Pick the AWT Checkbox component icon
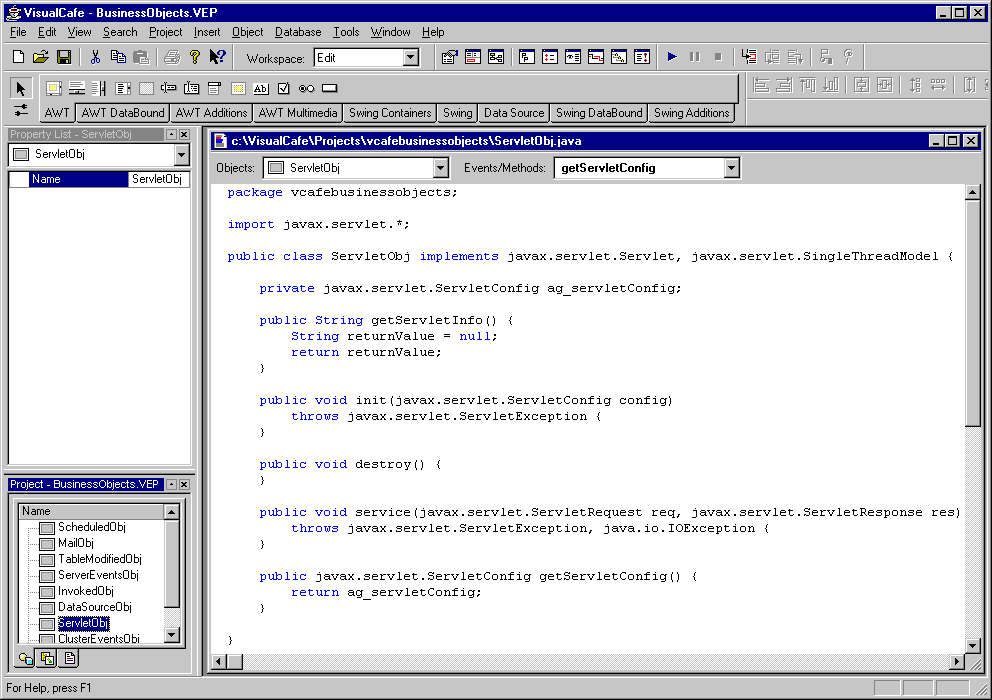Image resolution: width=992 pixels, height=700 pixels. [x=284, y=88]
